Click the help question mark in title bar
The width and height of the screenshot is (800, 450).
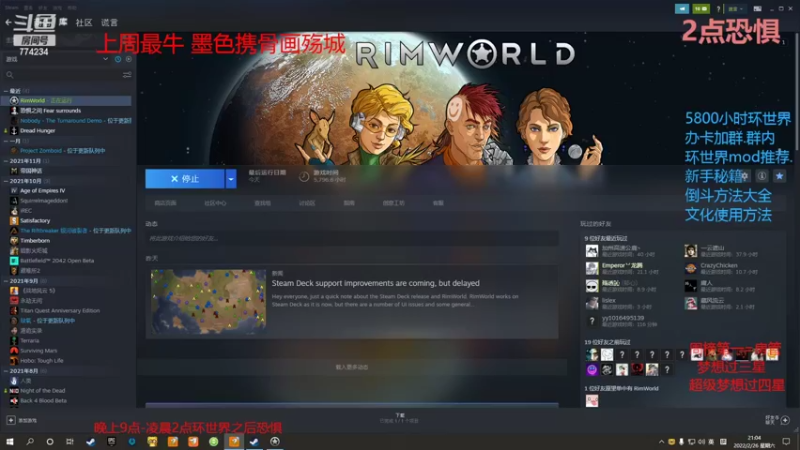(x=718, y=9)
